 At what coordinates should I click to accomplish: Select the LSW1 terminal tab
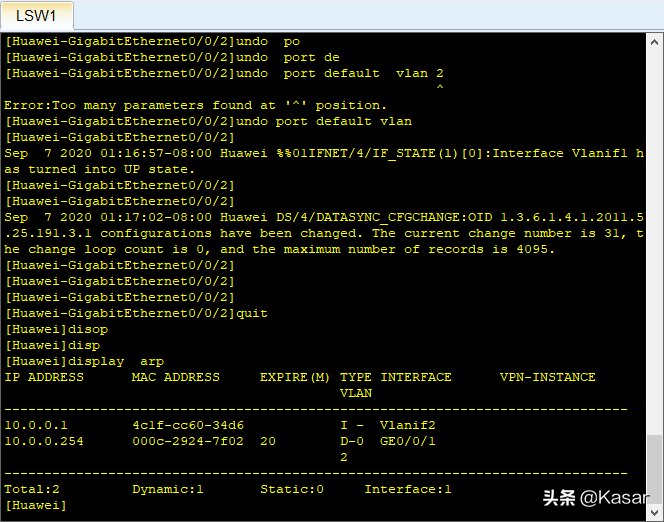[36, 16]
